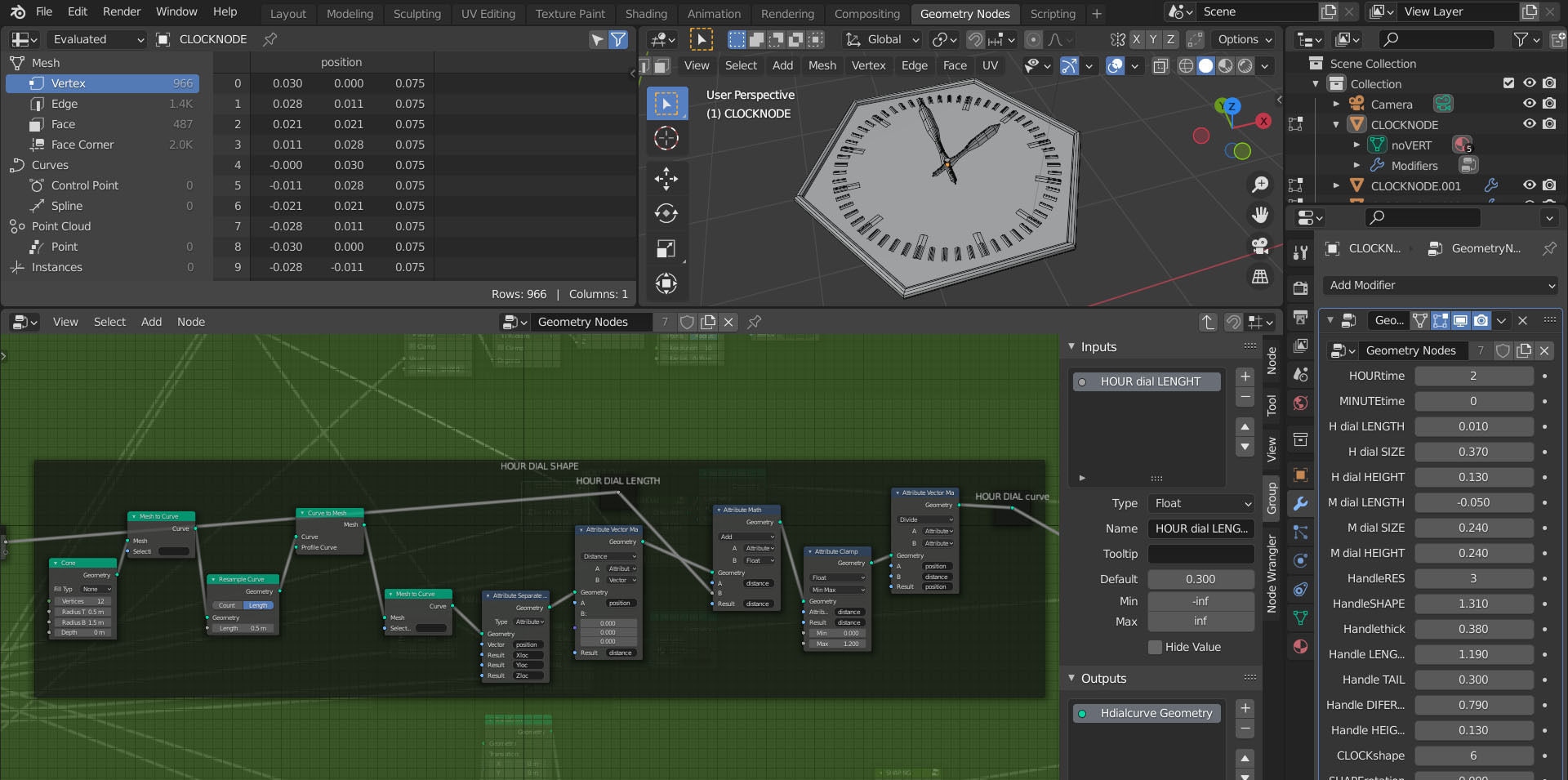Enable Hide Value checkbox

[x=1155, y=647]
